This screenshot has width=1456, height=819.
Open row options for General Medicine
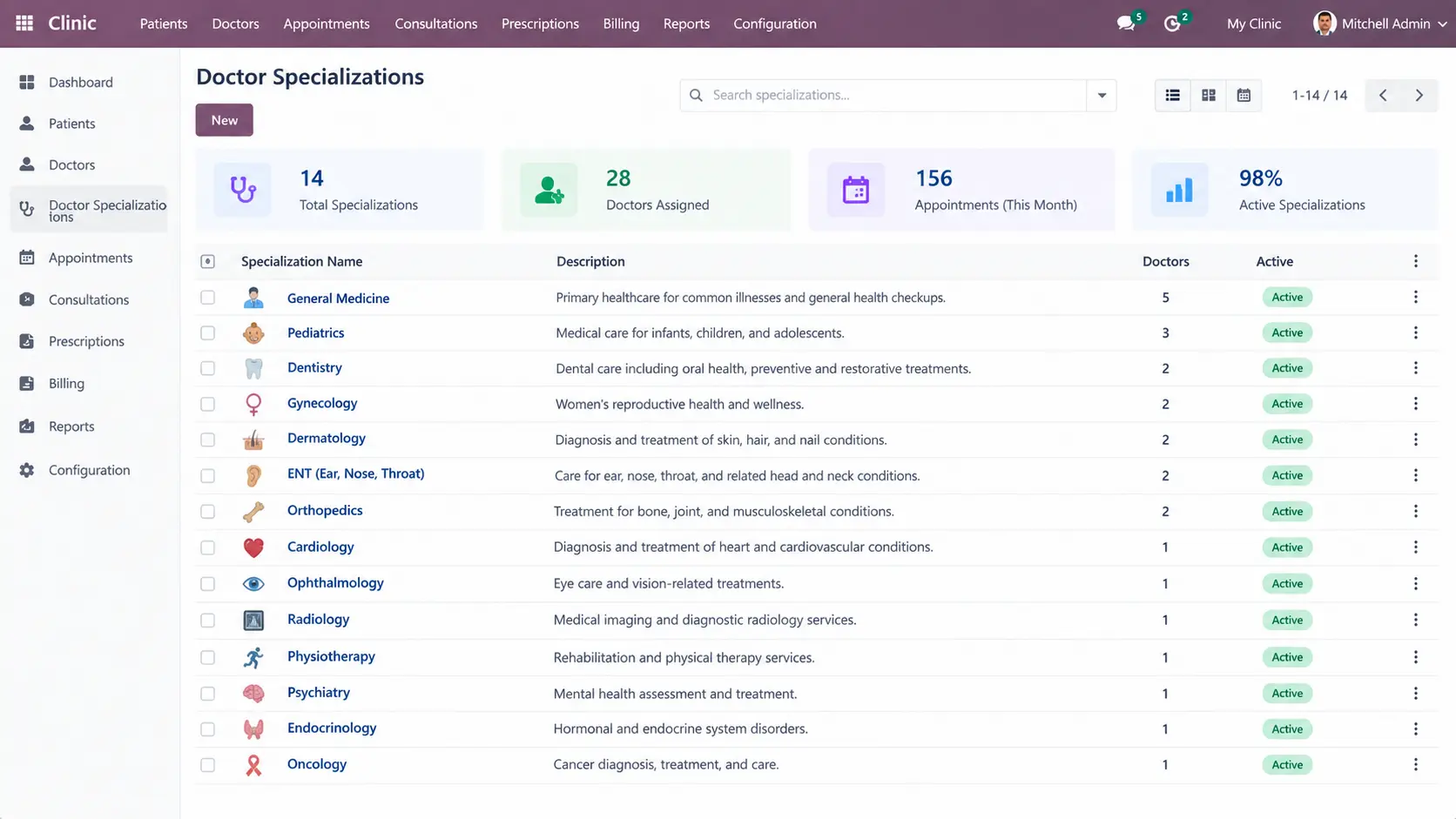(1416, 298)
